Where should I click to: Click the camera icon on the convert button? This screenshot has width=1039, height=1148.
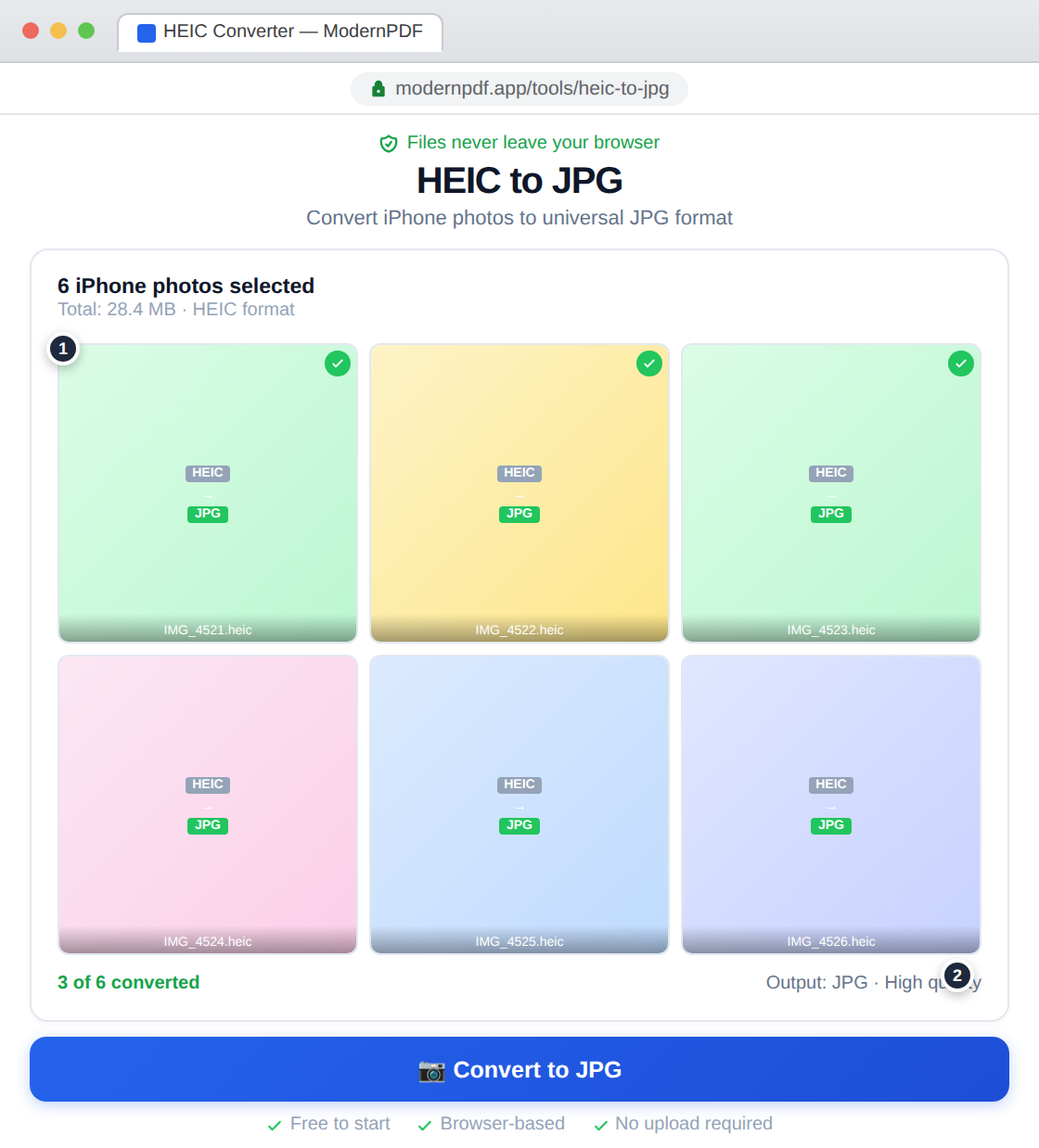431,1070
